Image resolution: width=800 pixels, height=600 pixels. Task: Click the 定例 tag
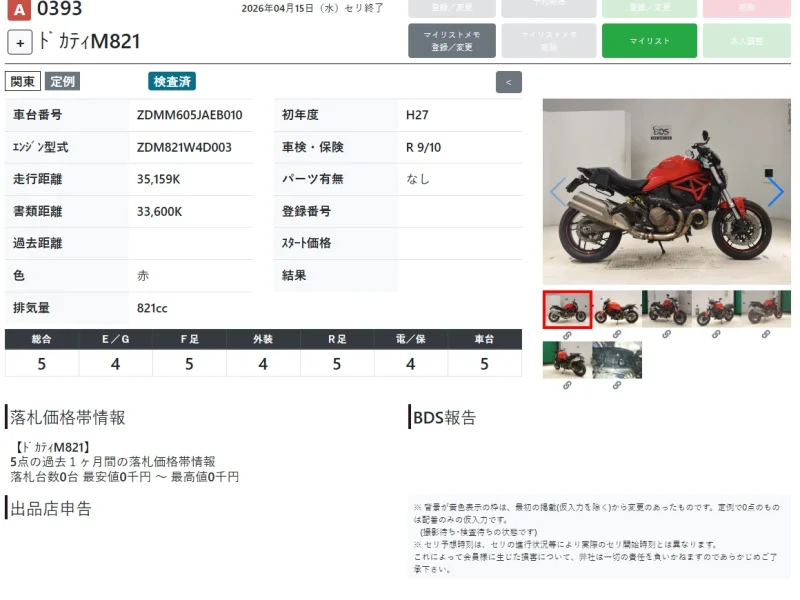(x=62, y=82)
